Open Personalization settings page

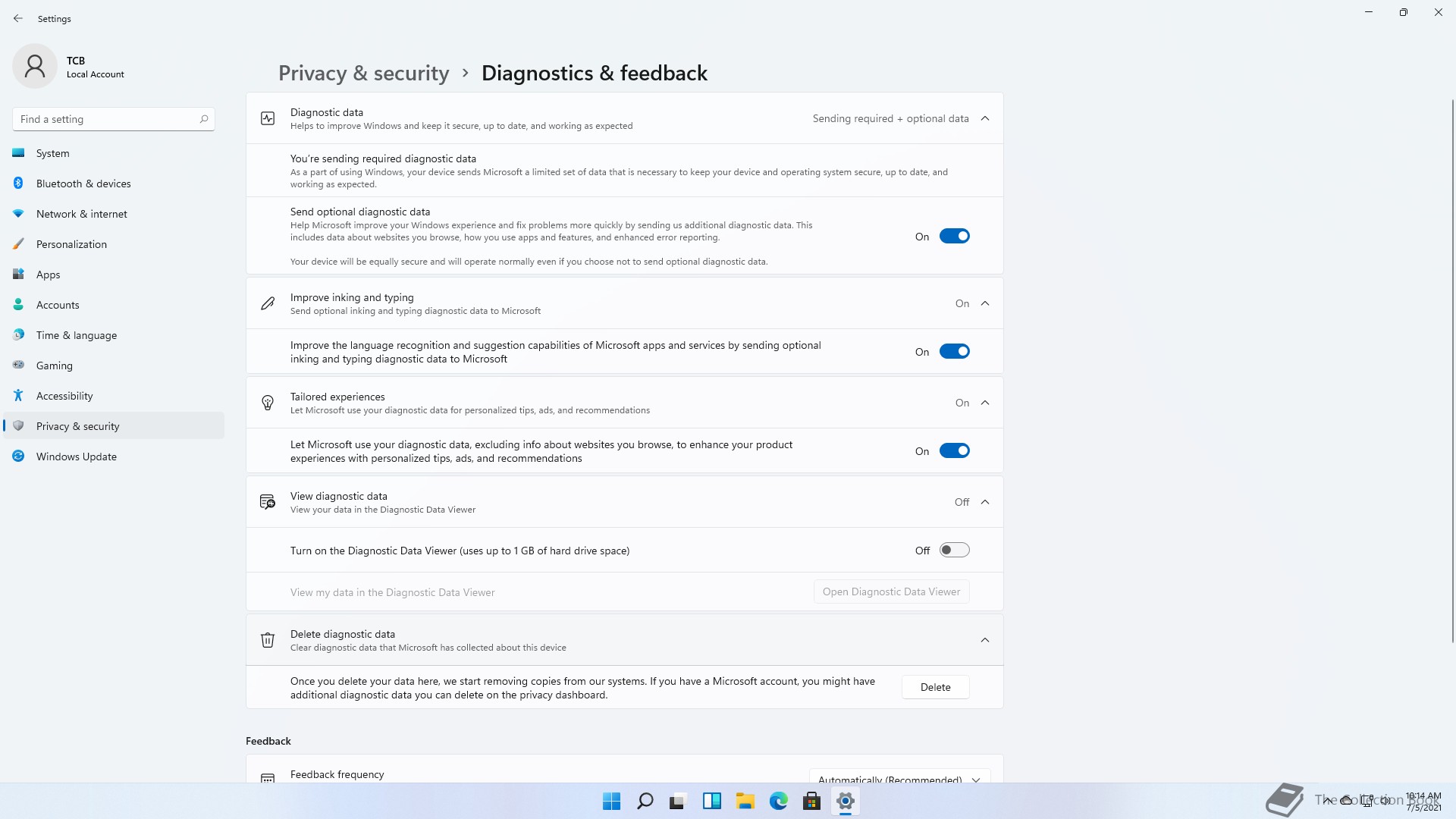coord(114,244)
